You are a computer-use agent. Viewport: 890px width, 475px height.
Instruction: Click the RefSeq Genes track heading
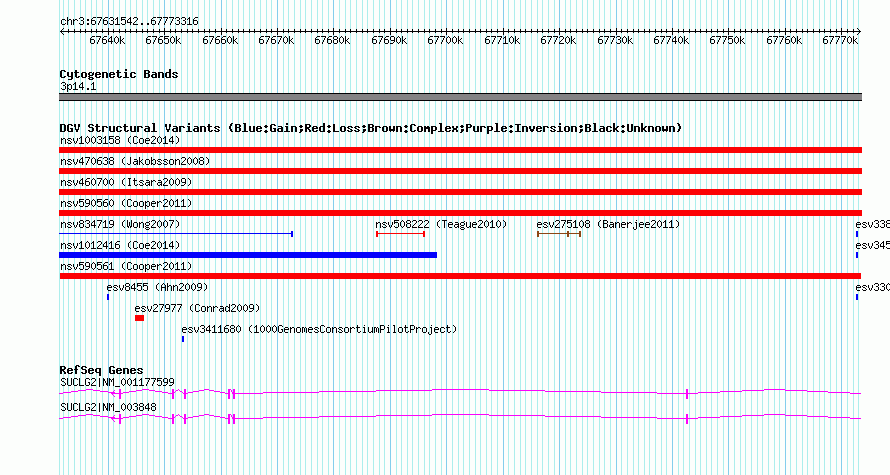coord(101,370)
